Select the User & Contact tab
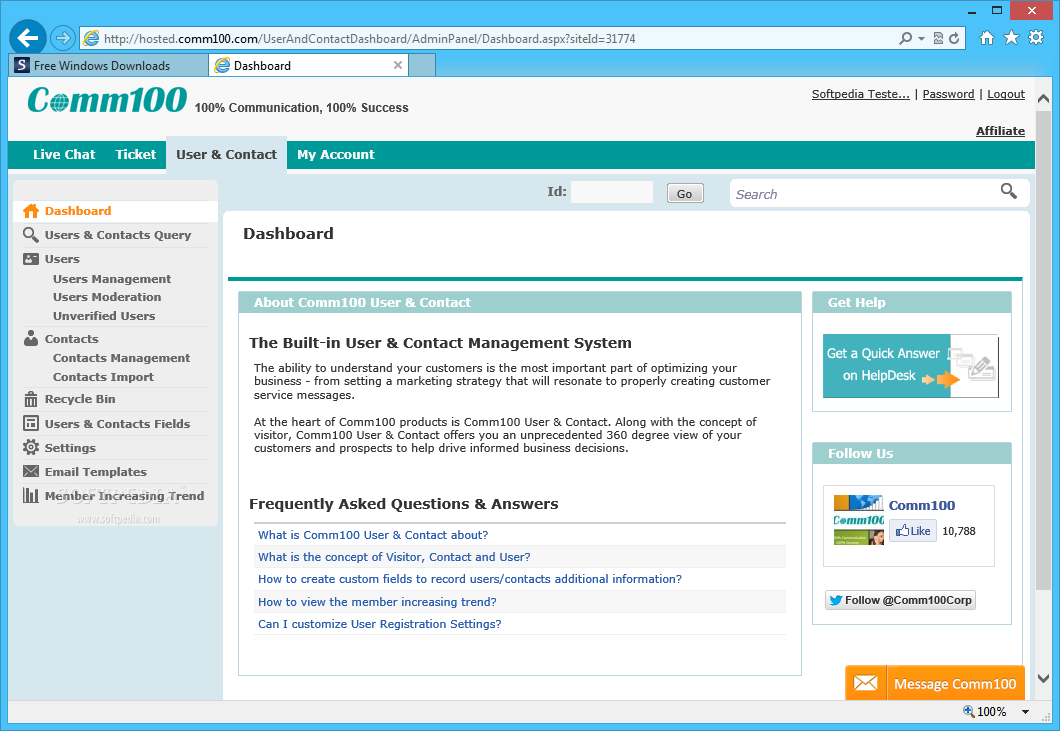The height and width of the screenshot is (731, 1060). (226, 155)
